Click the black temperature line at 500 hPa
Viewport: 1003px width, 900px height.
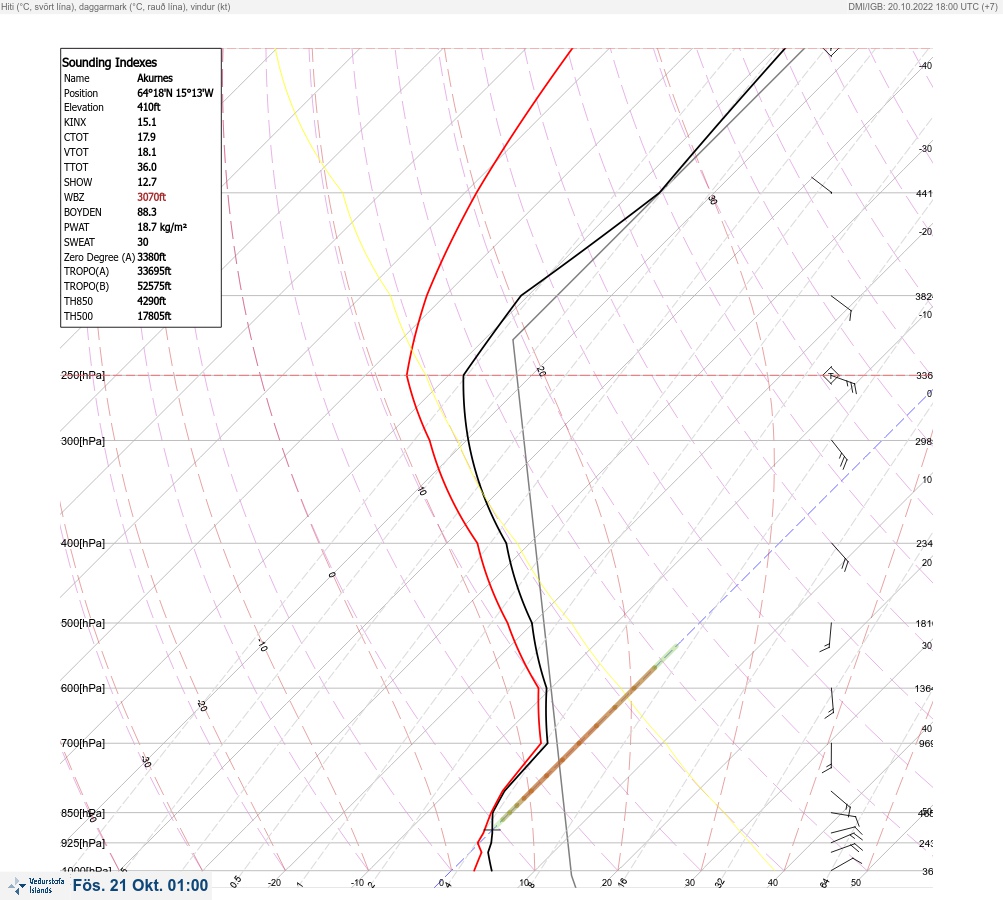point(532,624)
